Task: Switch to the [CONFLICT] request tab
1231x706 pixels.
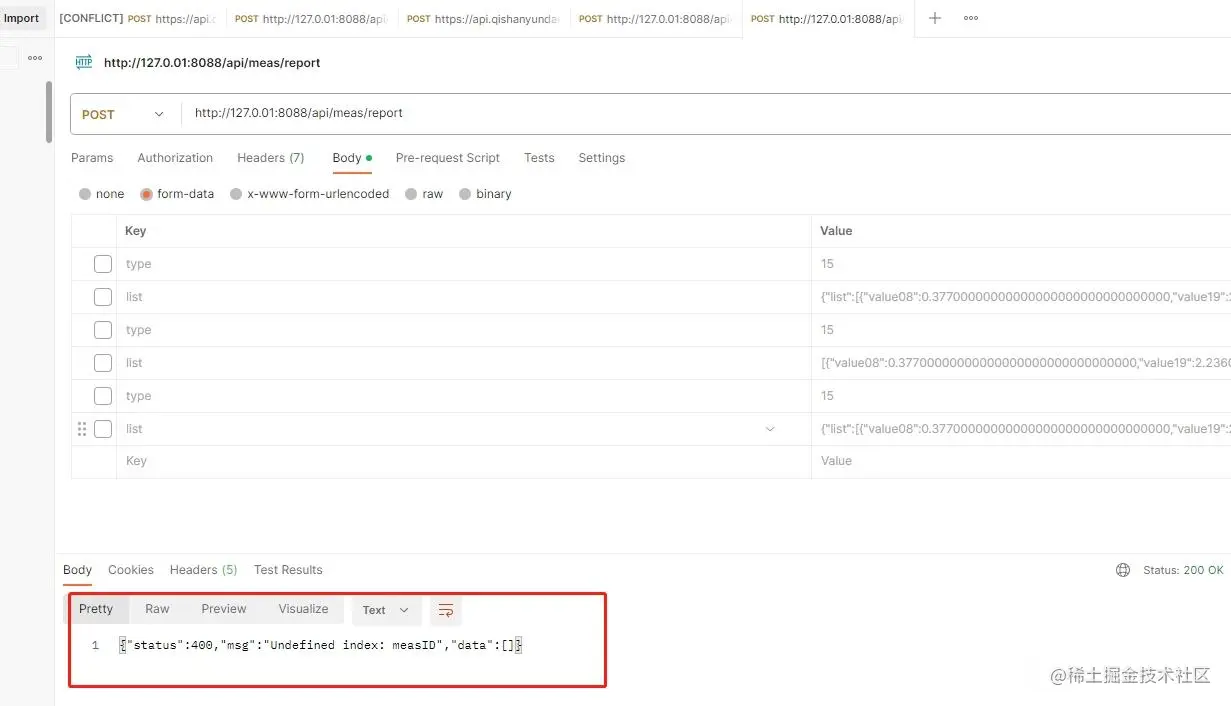Action: click(x=138, y=18)
